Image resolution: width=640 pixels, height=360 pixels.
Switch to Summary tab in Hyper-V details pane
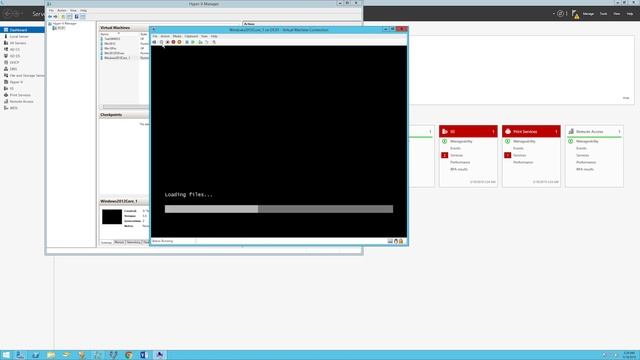pos(106,242)
